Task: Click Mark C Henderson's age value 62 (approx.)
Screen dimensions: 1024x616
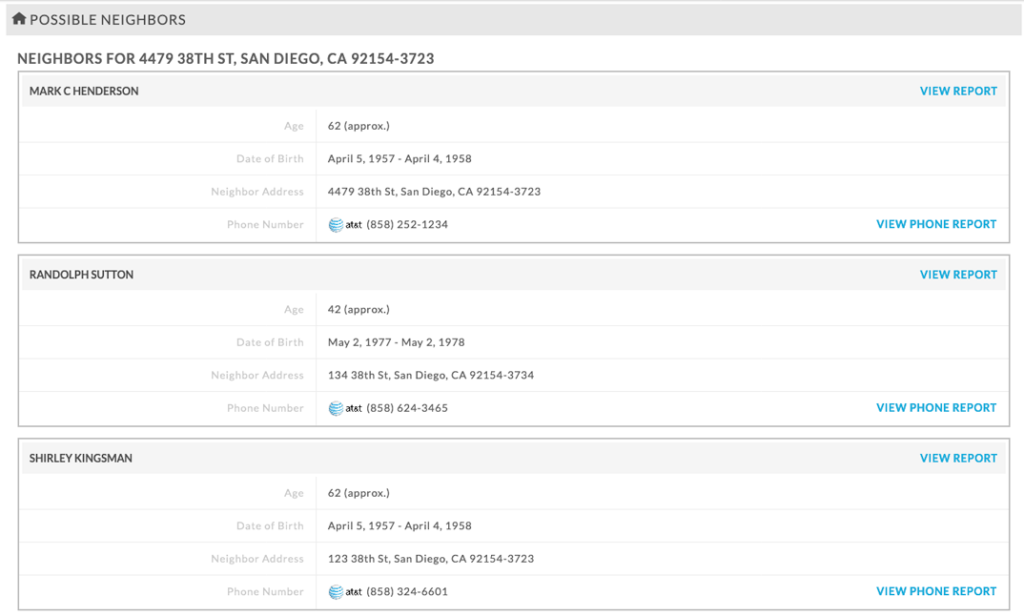Action: 359,126
